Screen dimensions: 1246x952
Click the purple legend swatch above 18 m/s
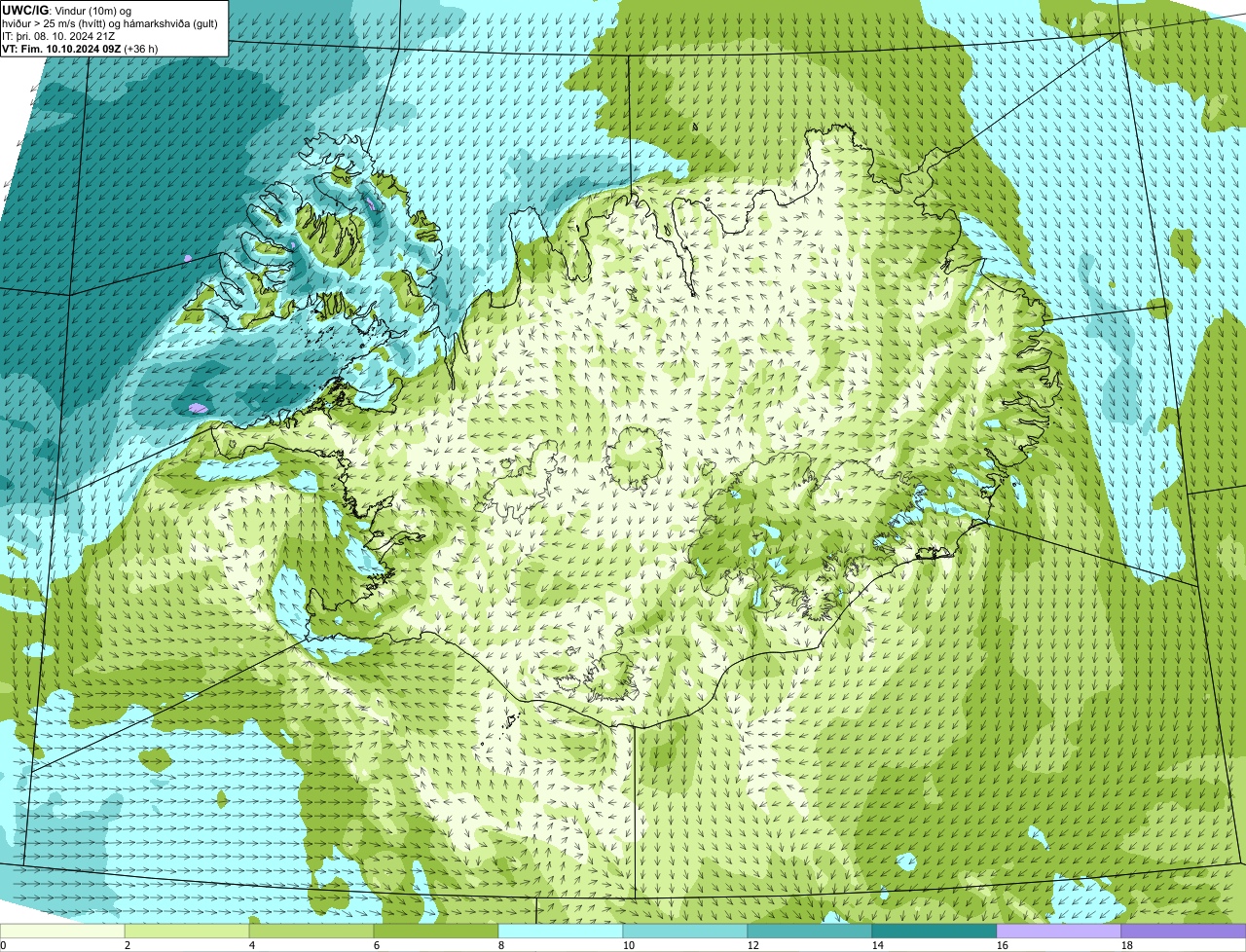click(1184, 932)
